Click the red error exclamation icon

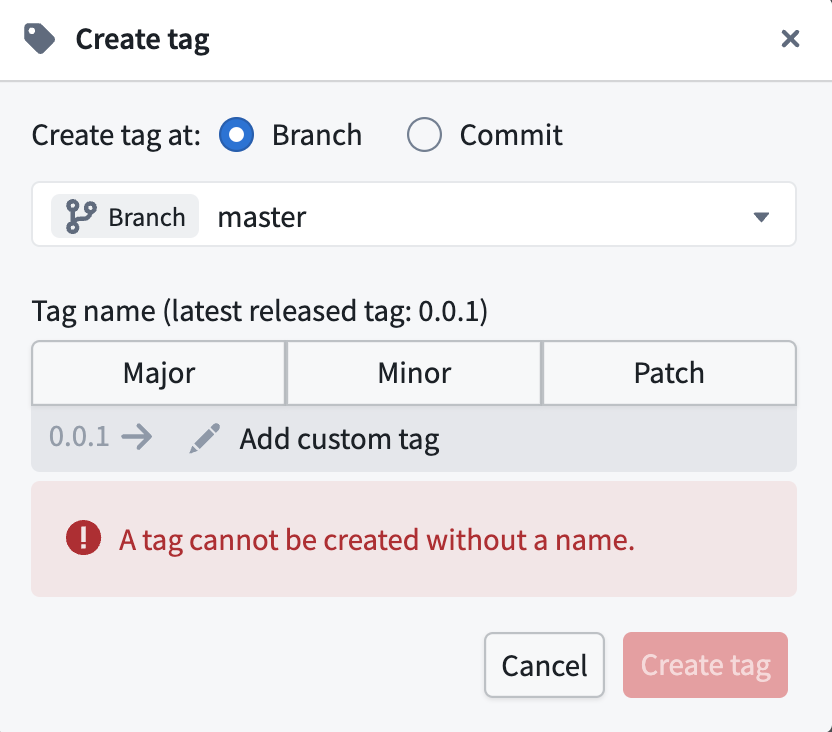83,538
